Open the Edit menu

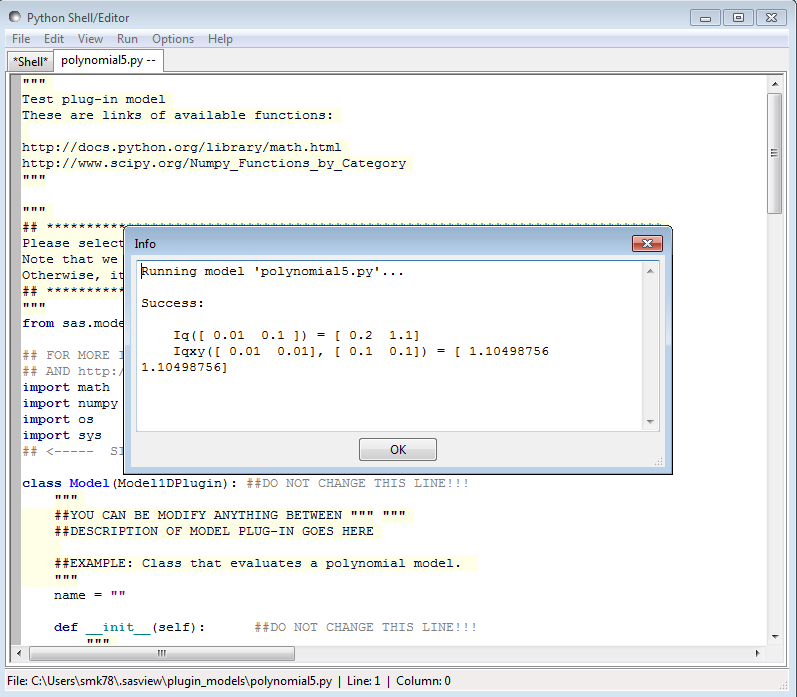click(x=54, y=39)
